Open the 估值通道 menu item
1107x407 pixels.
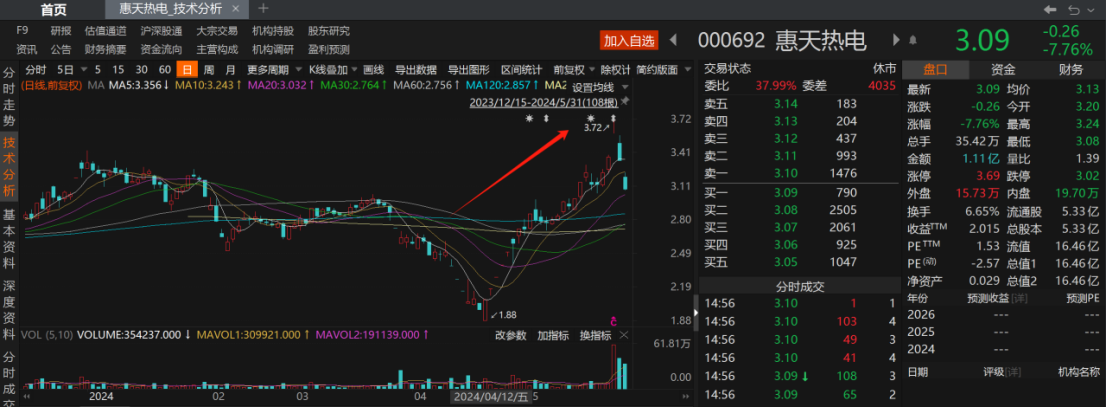coord(105,31)
